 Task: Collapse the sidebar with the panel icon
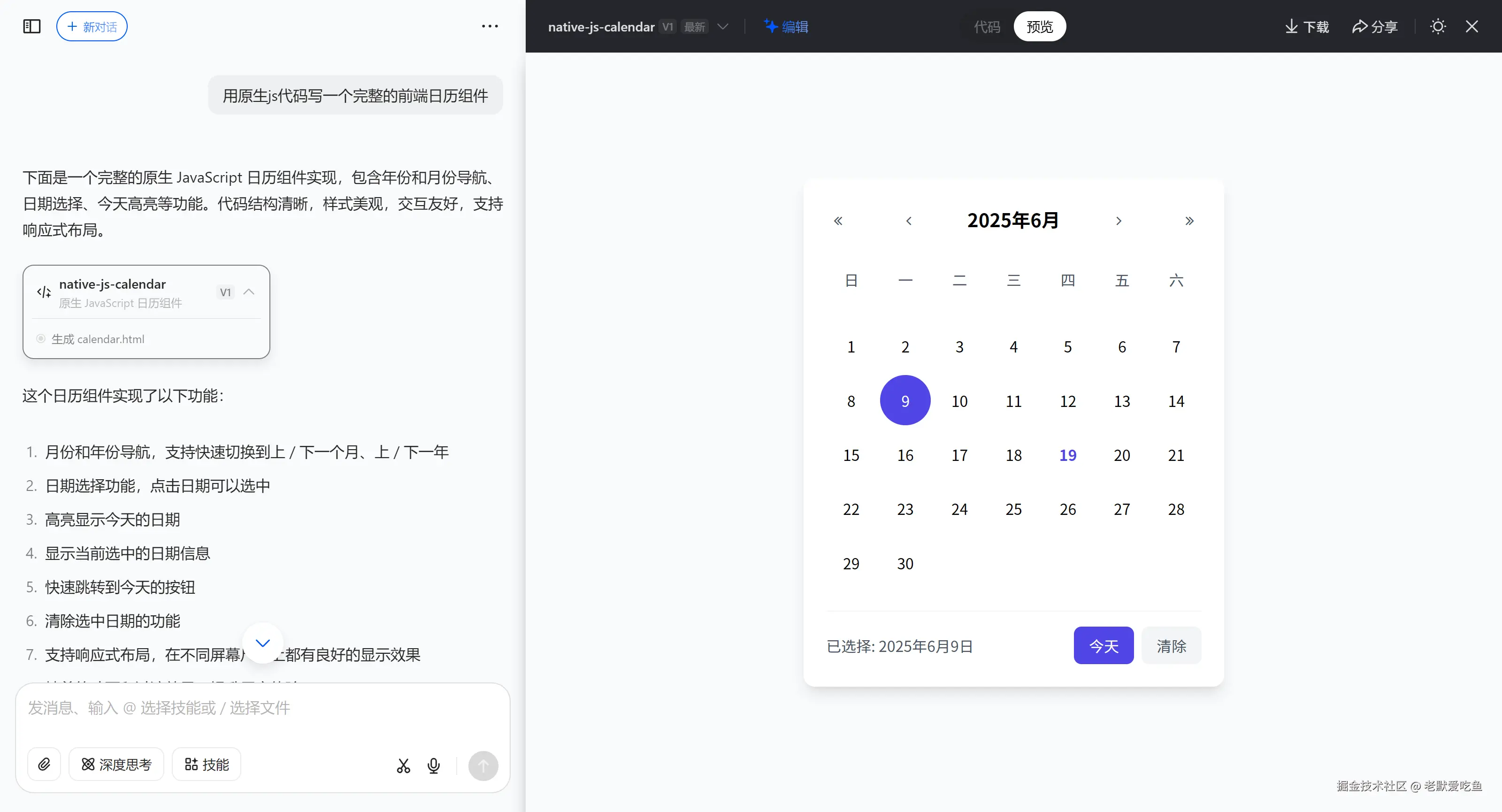[32, 26]
